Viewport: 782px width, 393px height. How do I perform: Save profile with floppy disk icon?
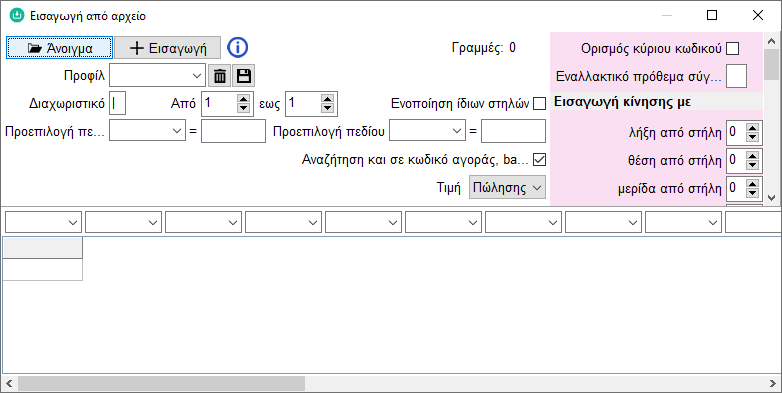click(x=243, y=76)
